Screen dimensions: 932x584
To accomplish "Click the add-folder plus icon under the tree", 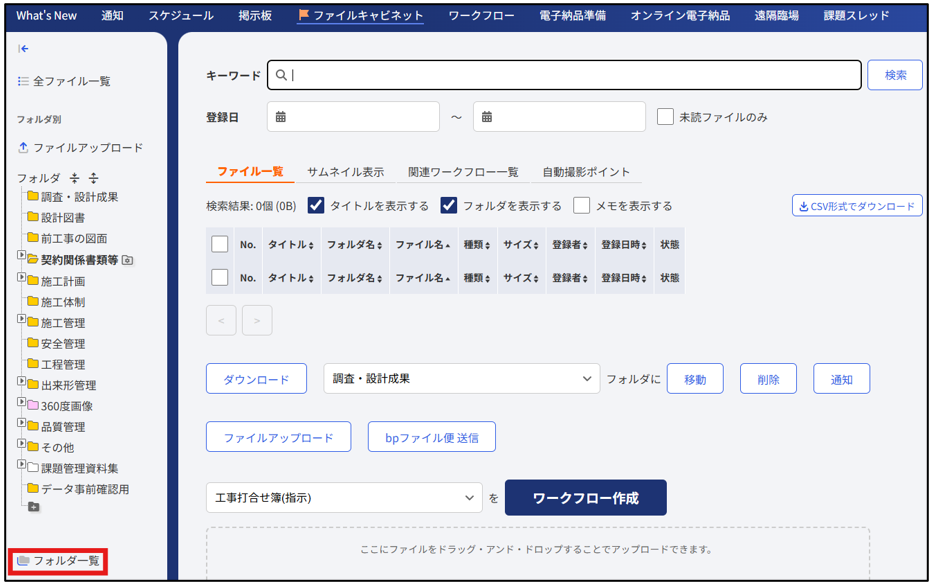I will [34, 507].
